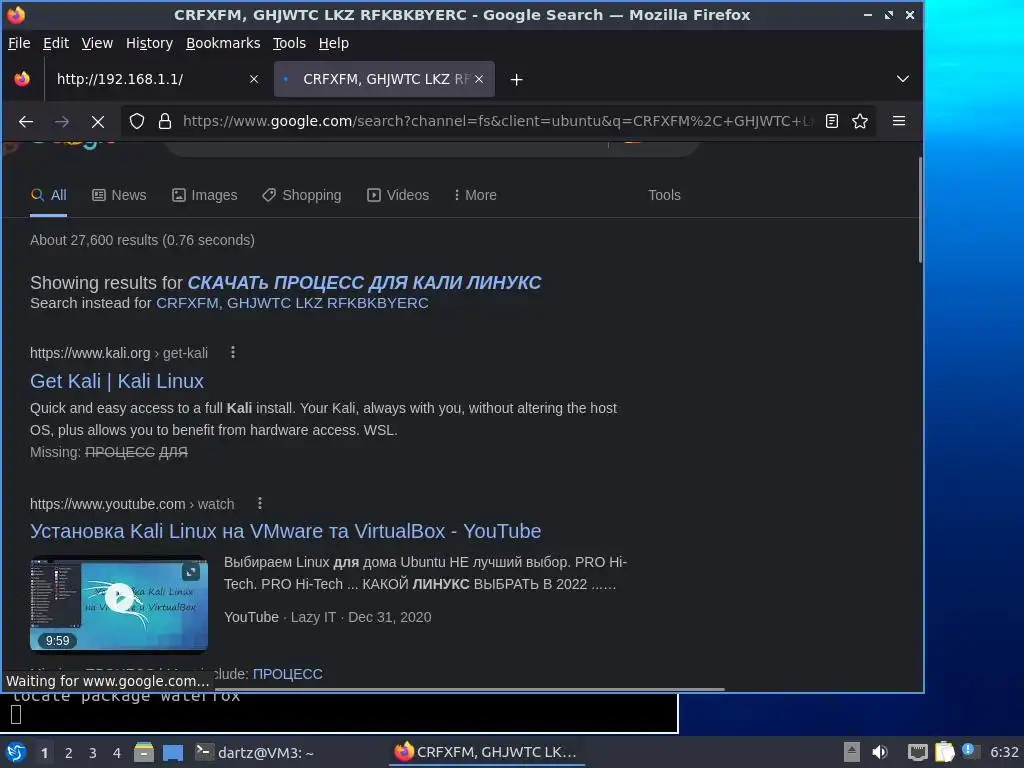The image size is (1024, 768).
Task: Open the Bookmarks menu
Action: (x=223, y=43)
